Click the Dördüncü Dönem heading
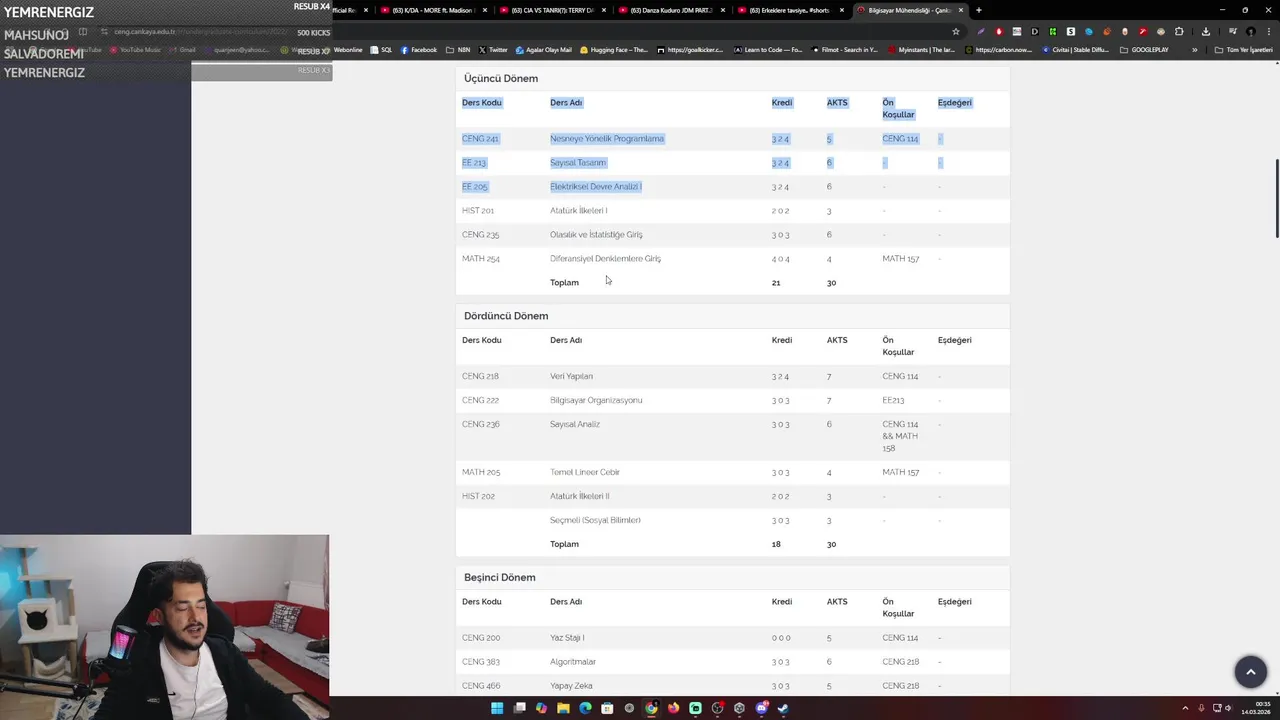Viewport: 1280px width, 720px height. coord(506,316)
